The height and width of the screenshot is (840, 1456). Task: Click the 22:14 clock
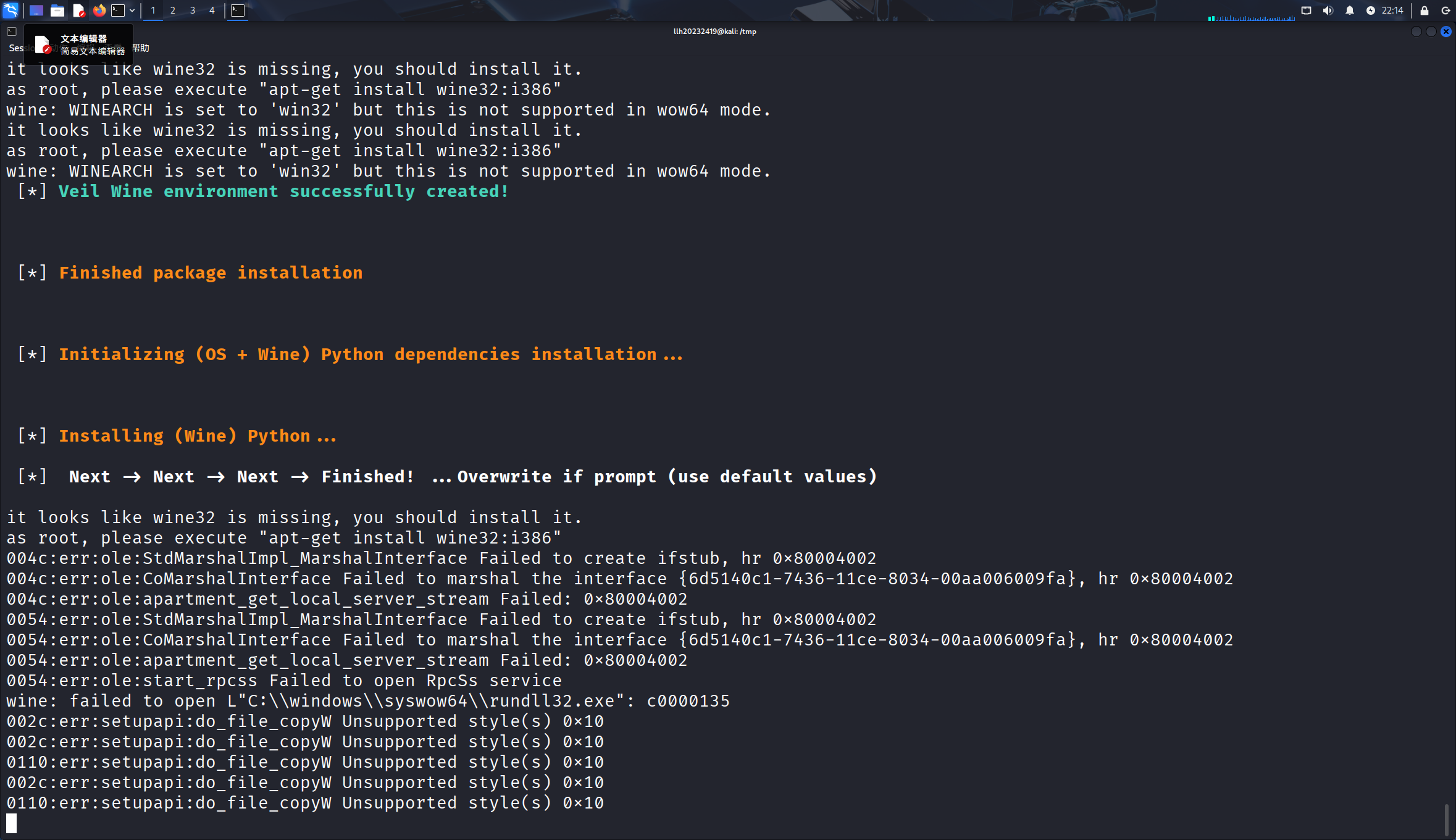click(1392, 10)
